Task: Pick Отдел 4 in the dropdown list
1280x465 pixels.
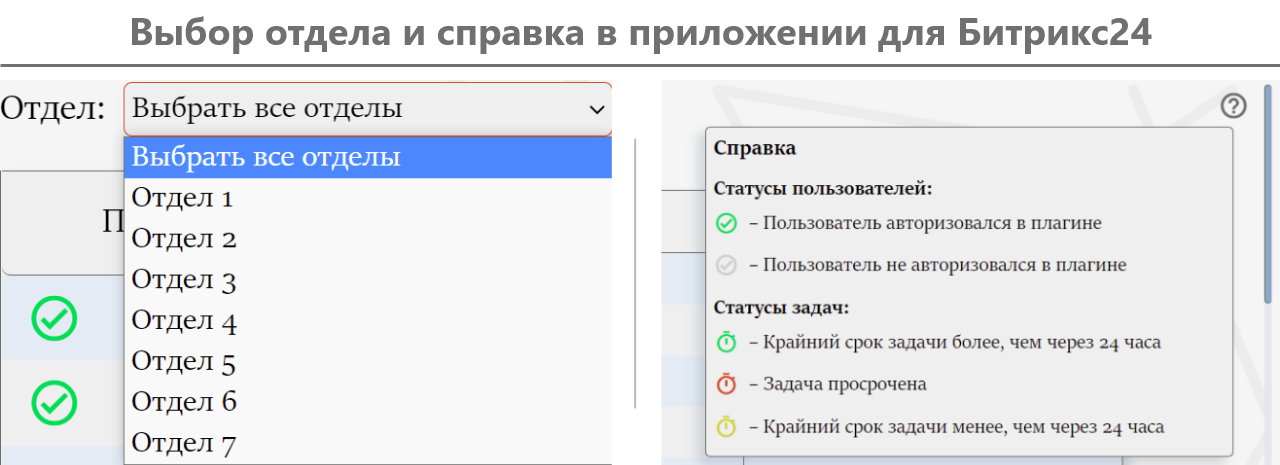Action: click(368, 321)
